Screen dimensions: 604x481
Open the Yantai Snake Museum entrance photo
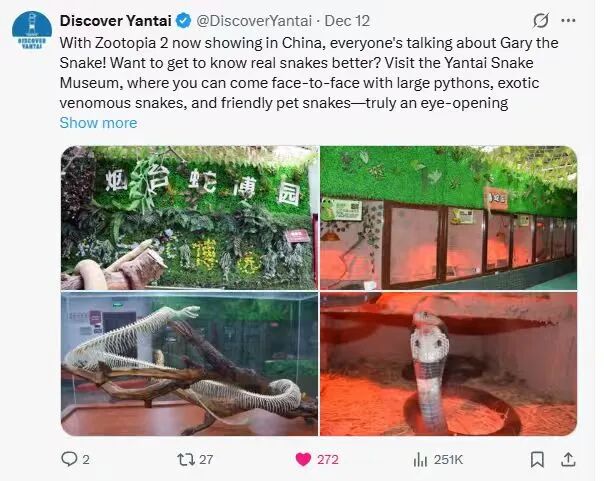[x=189, y=218]
